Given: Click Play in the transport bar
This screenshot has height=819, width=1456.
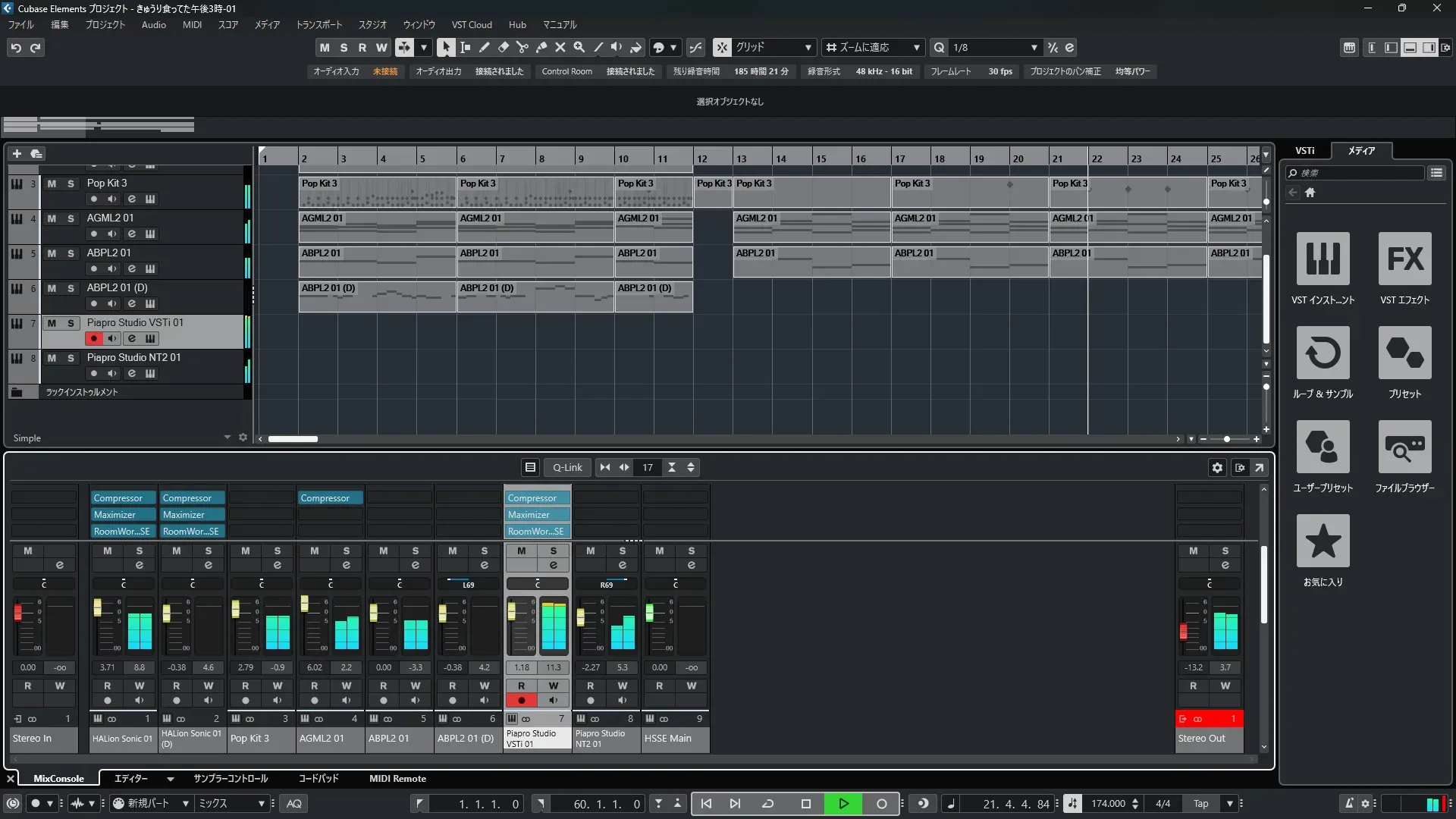Looking at the screenshot, I should point(843,804).
